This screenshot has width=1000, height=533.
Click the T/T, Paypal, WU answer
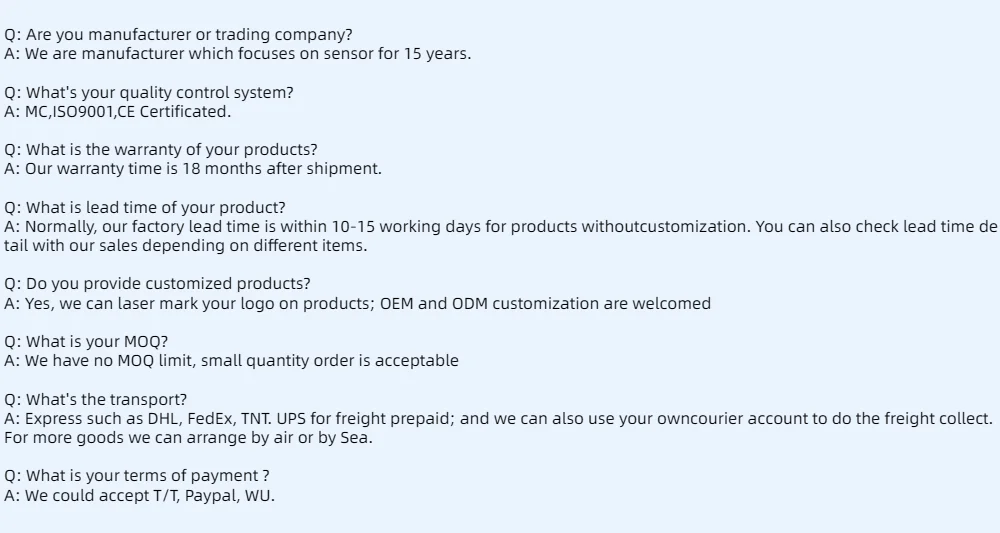point(140,496)
